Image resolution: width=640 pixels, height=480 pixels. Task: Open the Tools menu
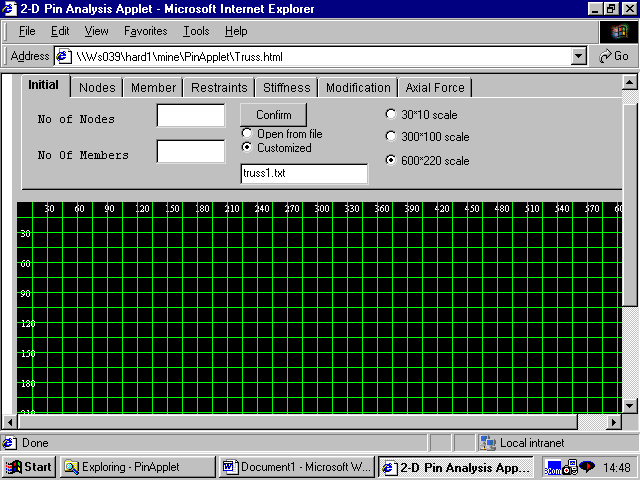(196, 31)
